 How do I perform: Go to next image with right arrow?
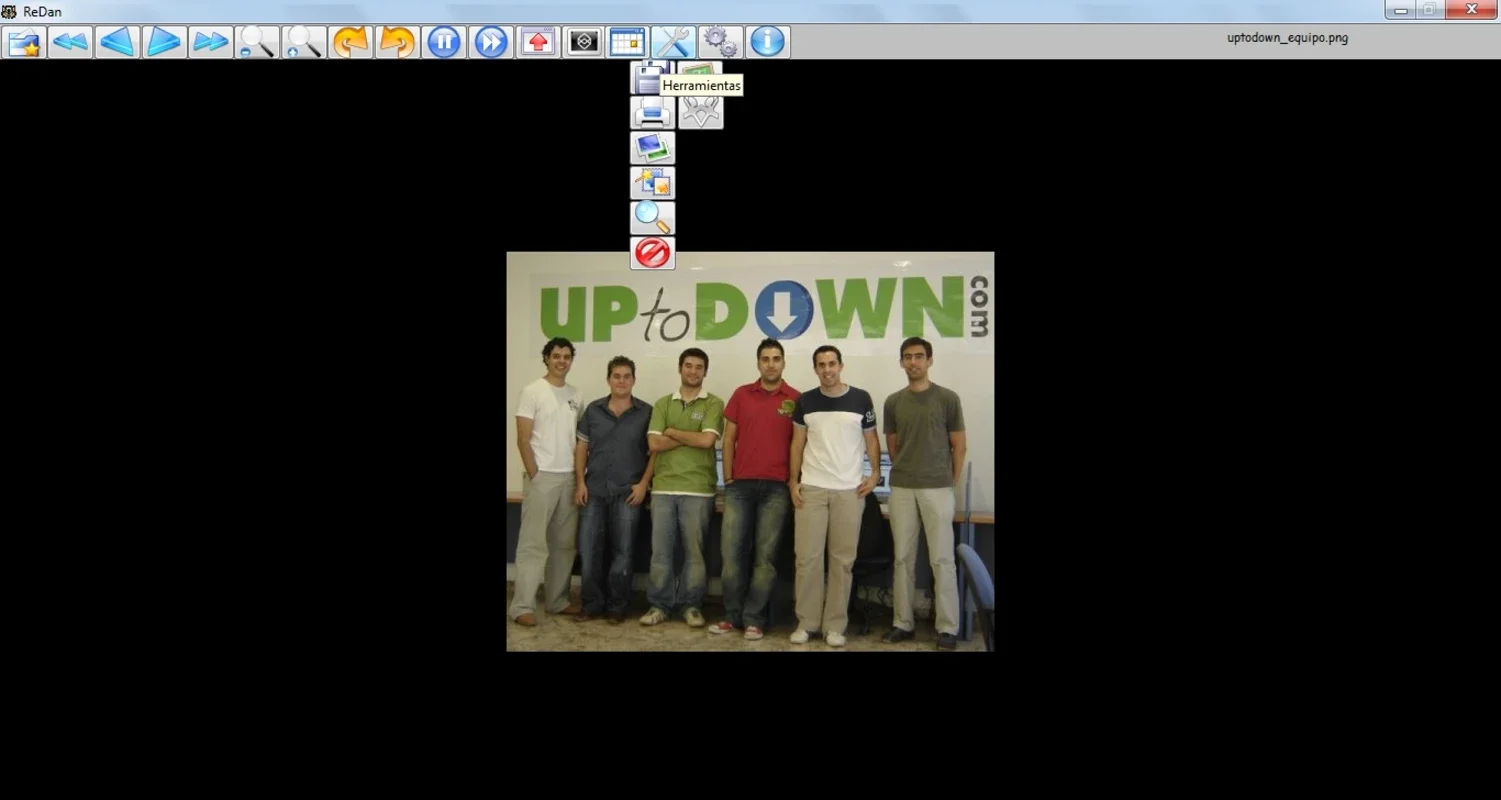pyautogui.click(x=164, y=42)
